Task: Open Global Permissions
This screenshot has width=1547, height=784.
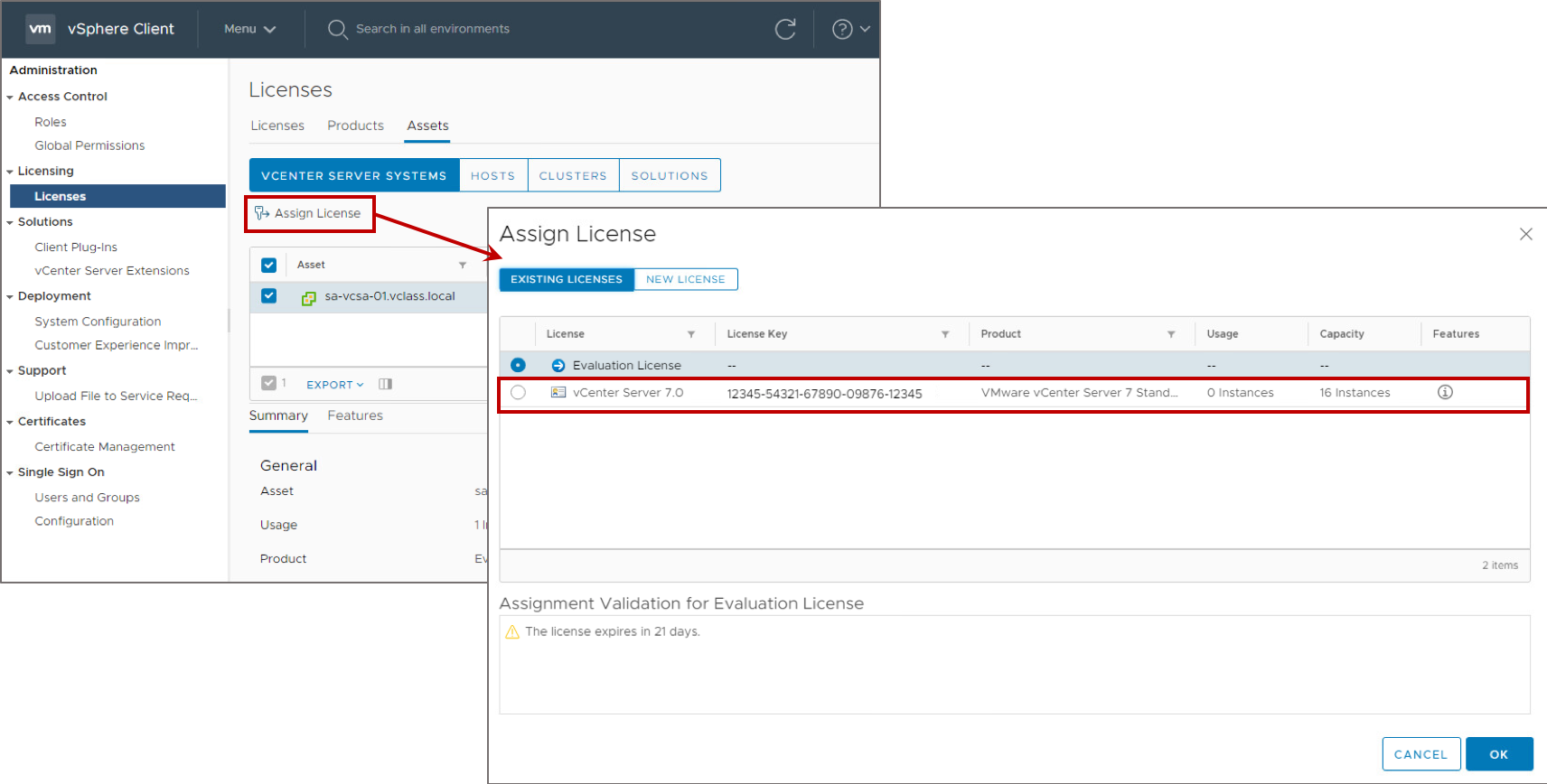Action: click(89, 145)
